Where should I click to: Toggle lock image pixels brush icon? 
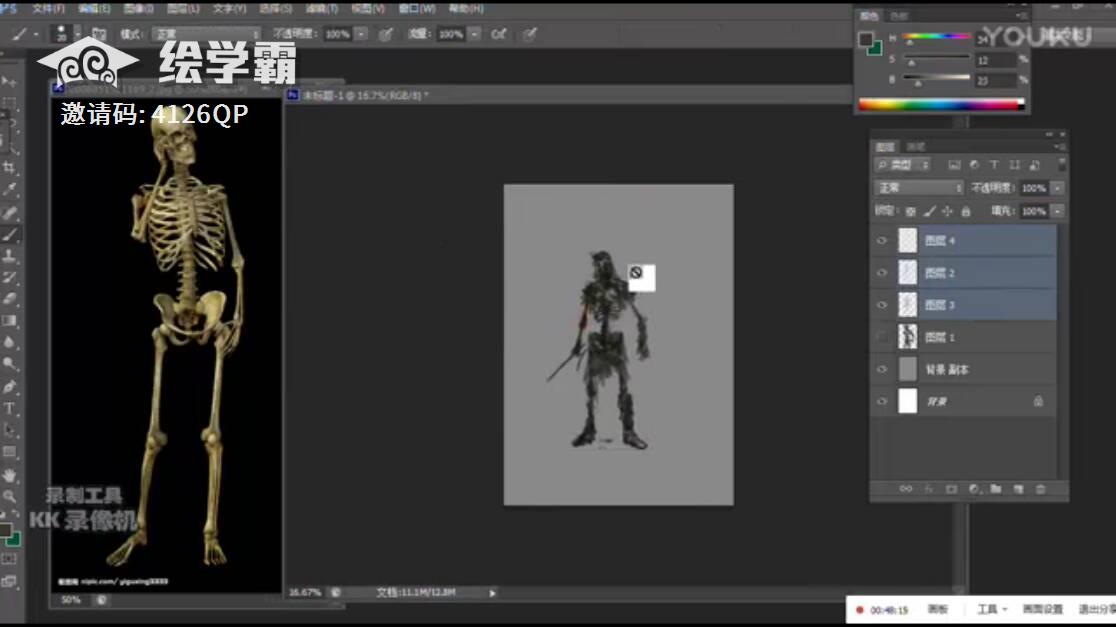coord(930,211)
